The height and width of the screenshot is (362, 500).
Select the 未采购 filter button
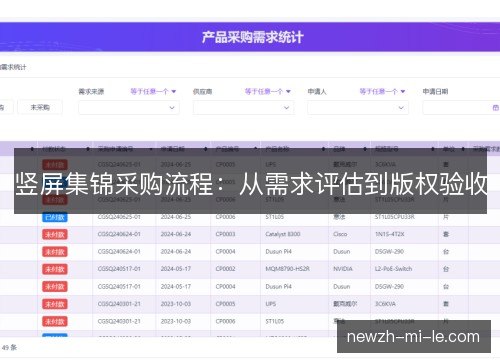[x=40, y=107]
